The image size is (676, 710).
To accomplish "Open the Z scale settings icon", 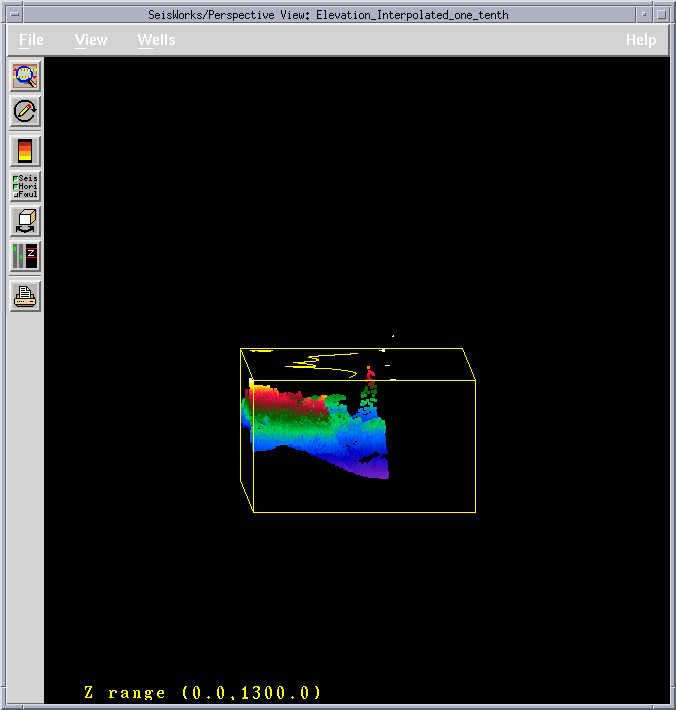I will (x=25, y=256).
